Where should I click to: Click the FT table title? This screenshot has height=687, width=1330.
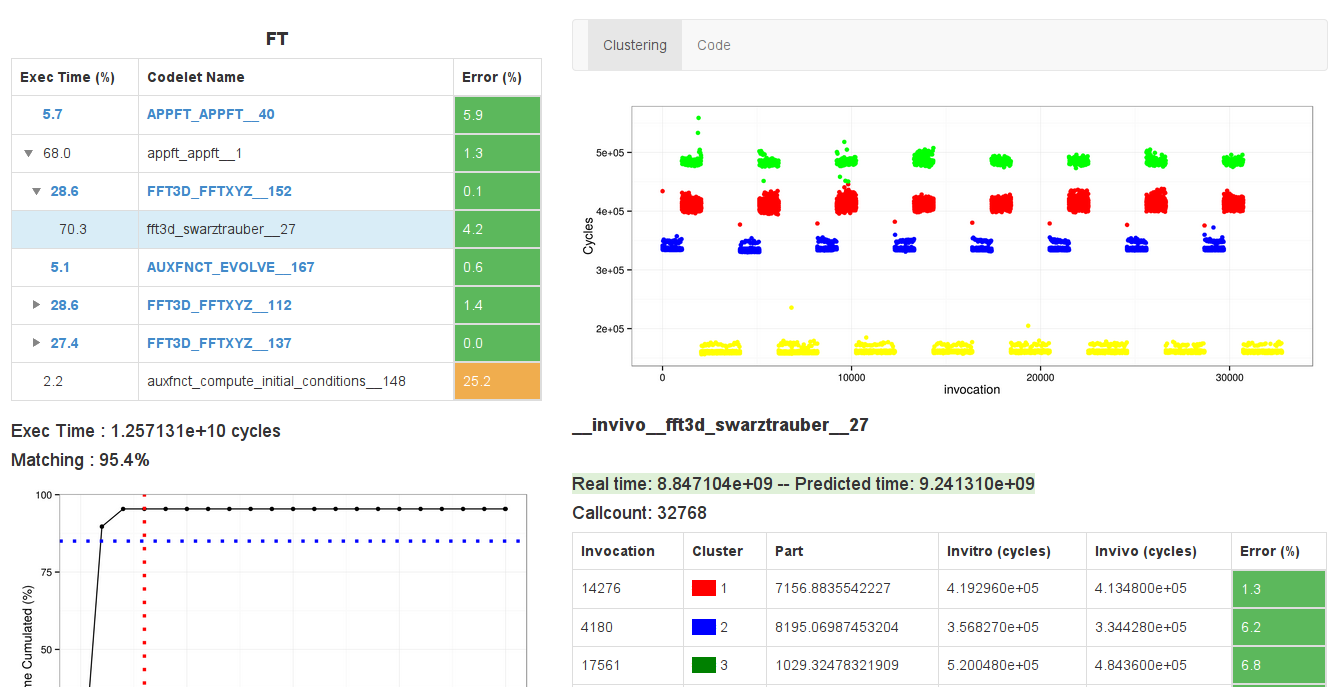pyautogui.click(x=277, y=39)
